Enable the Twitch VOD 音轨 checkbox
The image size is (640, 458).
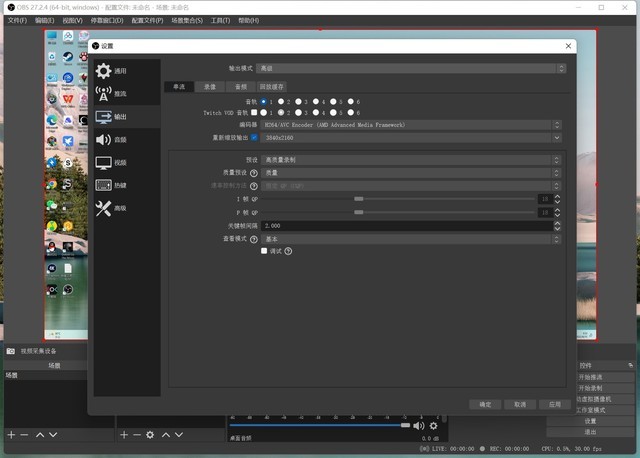(x=254, y=112)
